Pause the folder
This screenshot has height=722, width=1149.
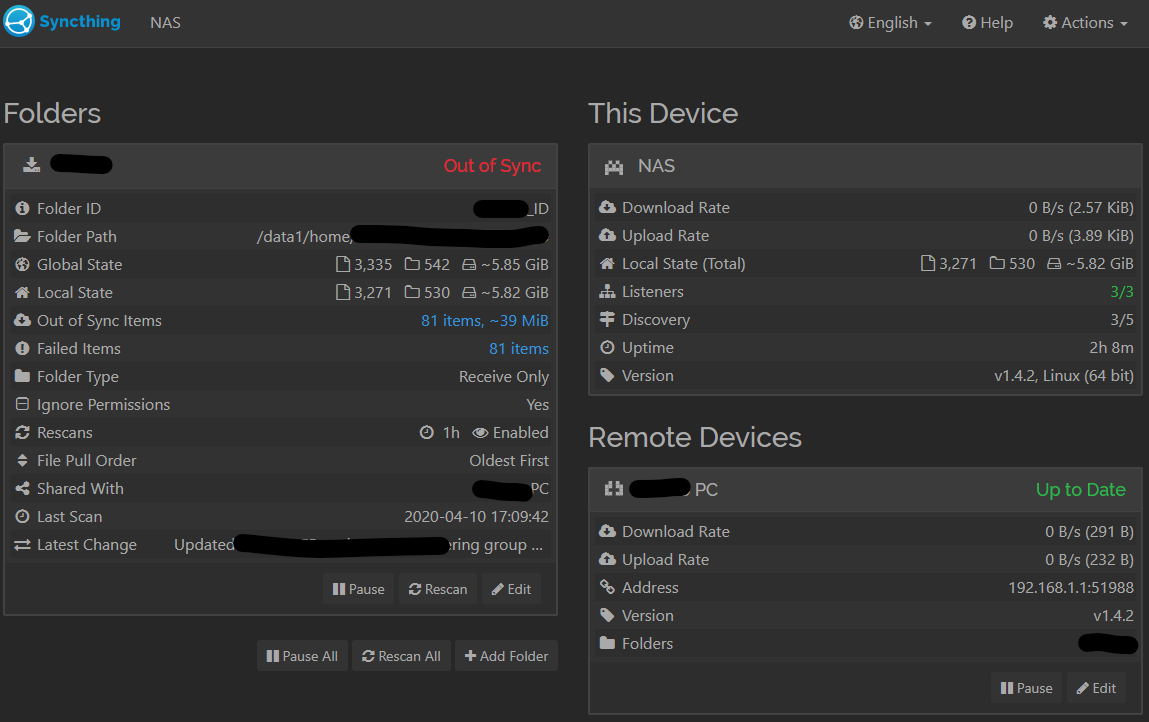(358, 589)
